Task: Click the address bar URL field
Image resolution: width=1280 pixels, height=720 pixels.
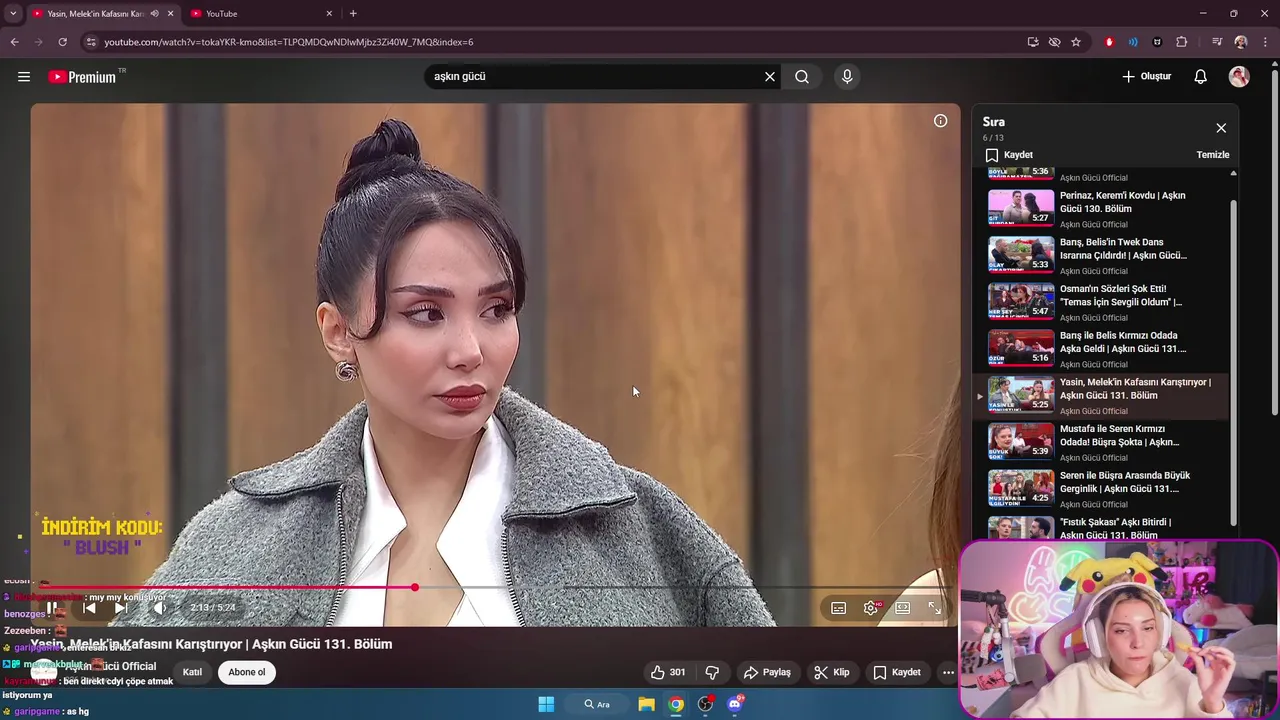Action: tap(560, 42)
